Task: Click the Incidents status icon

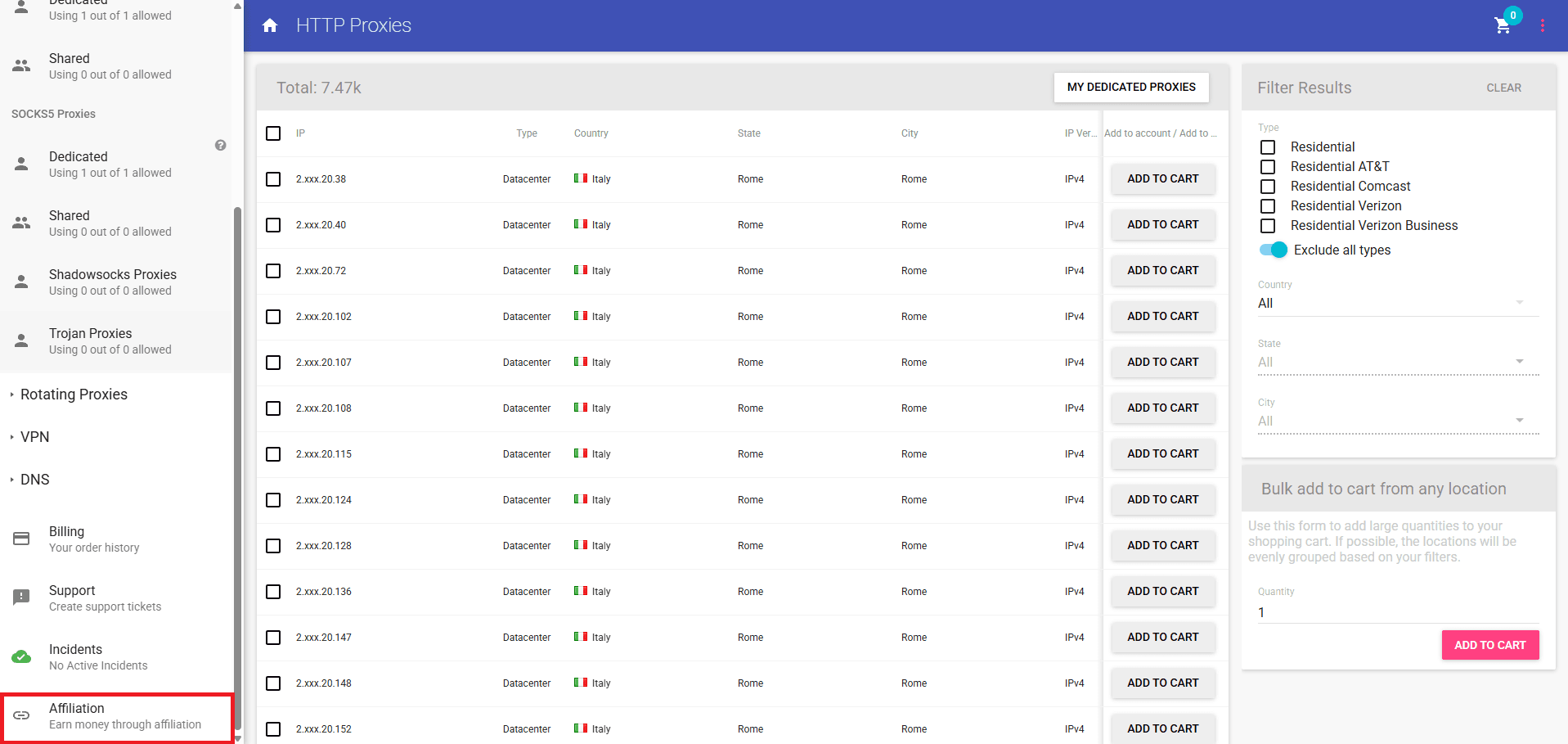Action: pyautogui.click(x=21, y=656)
